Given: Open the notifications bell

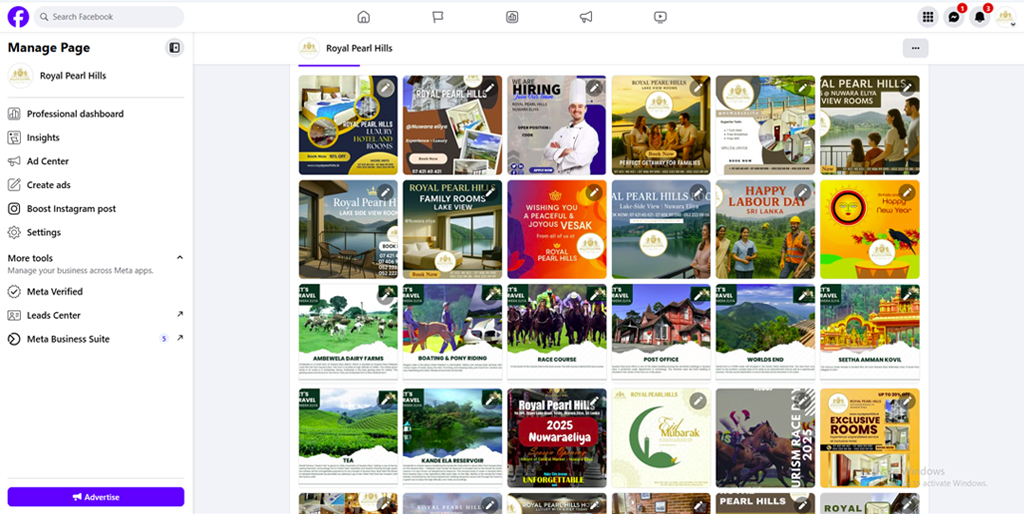Looking at the screenshot, I should pos(980,18).
